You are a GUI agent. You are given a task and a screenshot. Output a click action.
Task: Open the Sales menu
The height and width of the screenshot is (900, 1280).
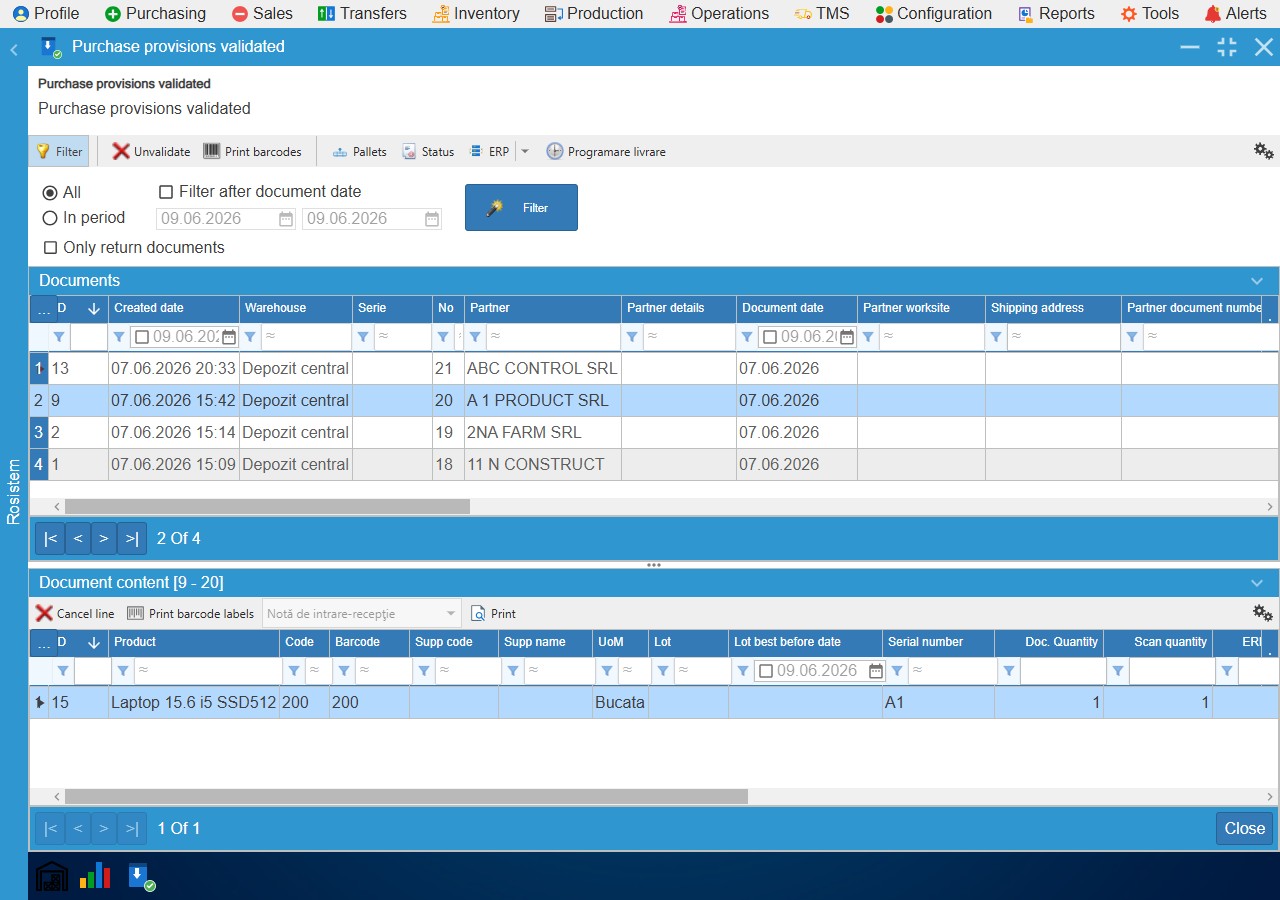262,13
